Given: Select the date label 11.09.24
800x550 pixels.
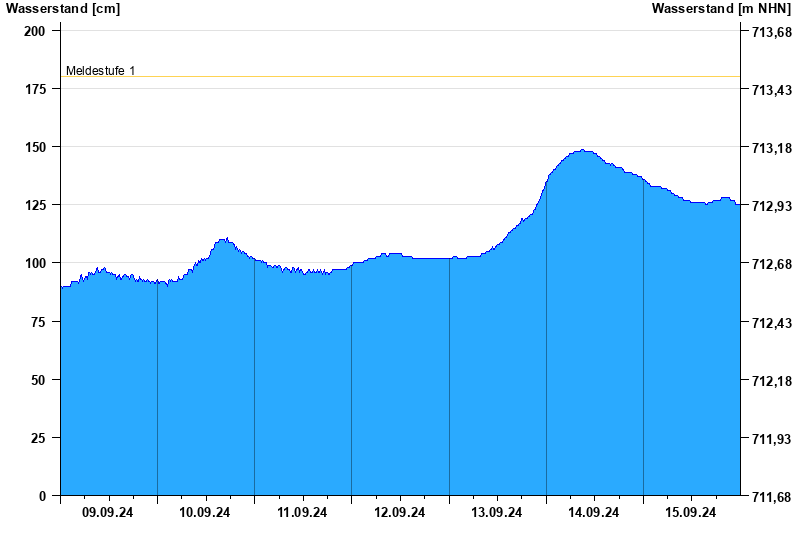Looking at the screenshot, I should pyautogui.click(x=302, y=512).
